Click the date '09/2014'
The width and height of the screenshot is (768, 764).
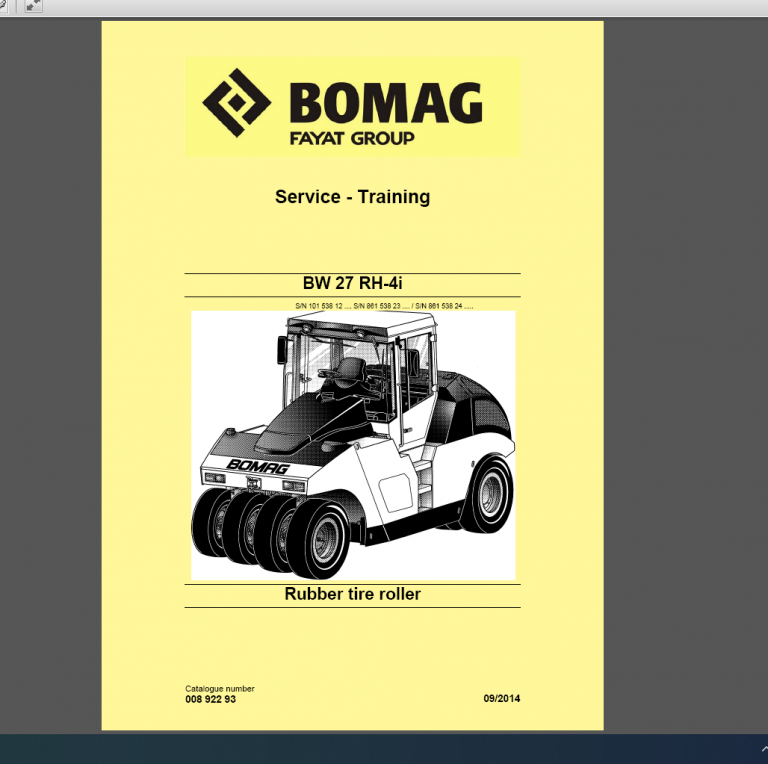[x=502, y=699]
